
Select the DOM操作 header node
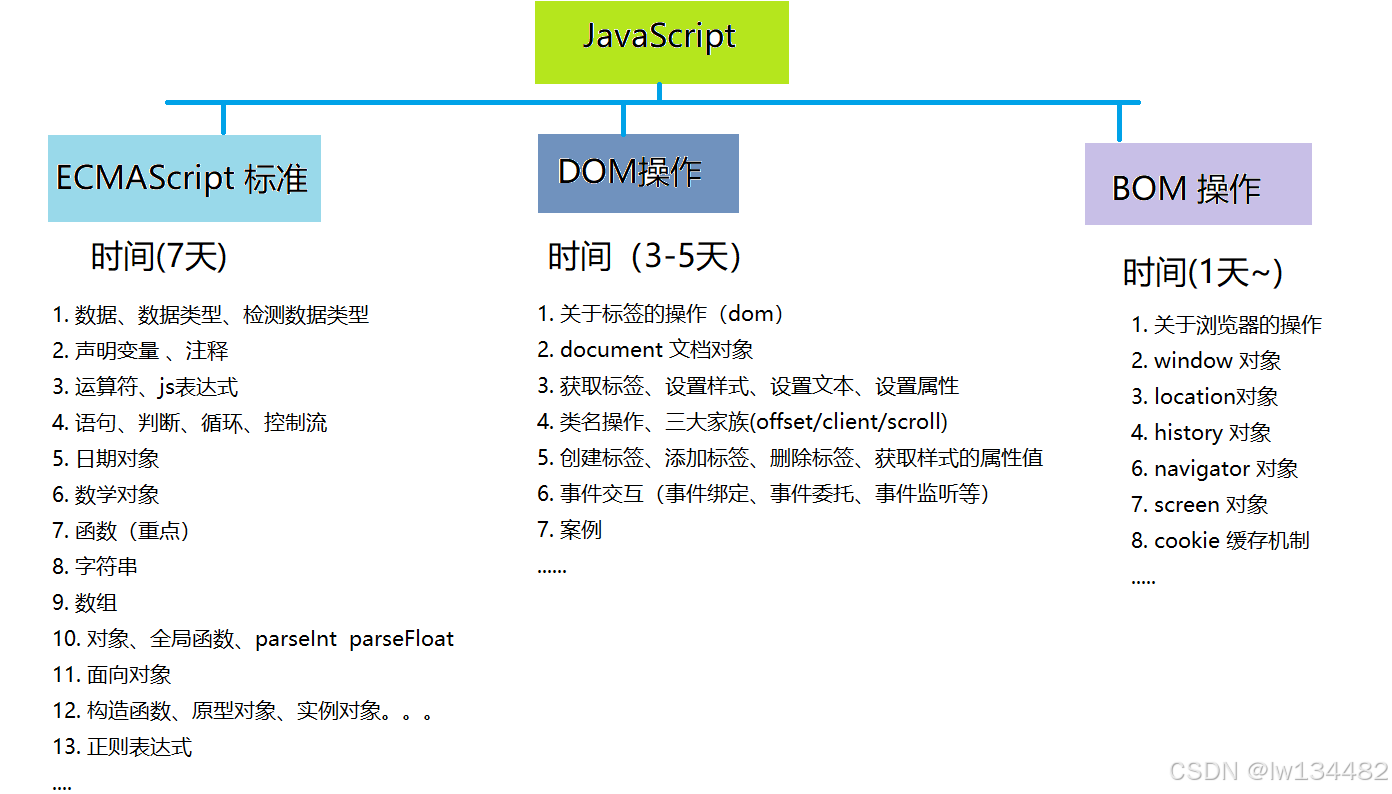click(x=637, y=173)
